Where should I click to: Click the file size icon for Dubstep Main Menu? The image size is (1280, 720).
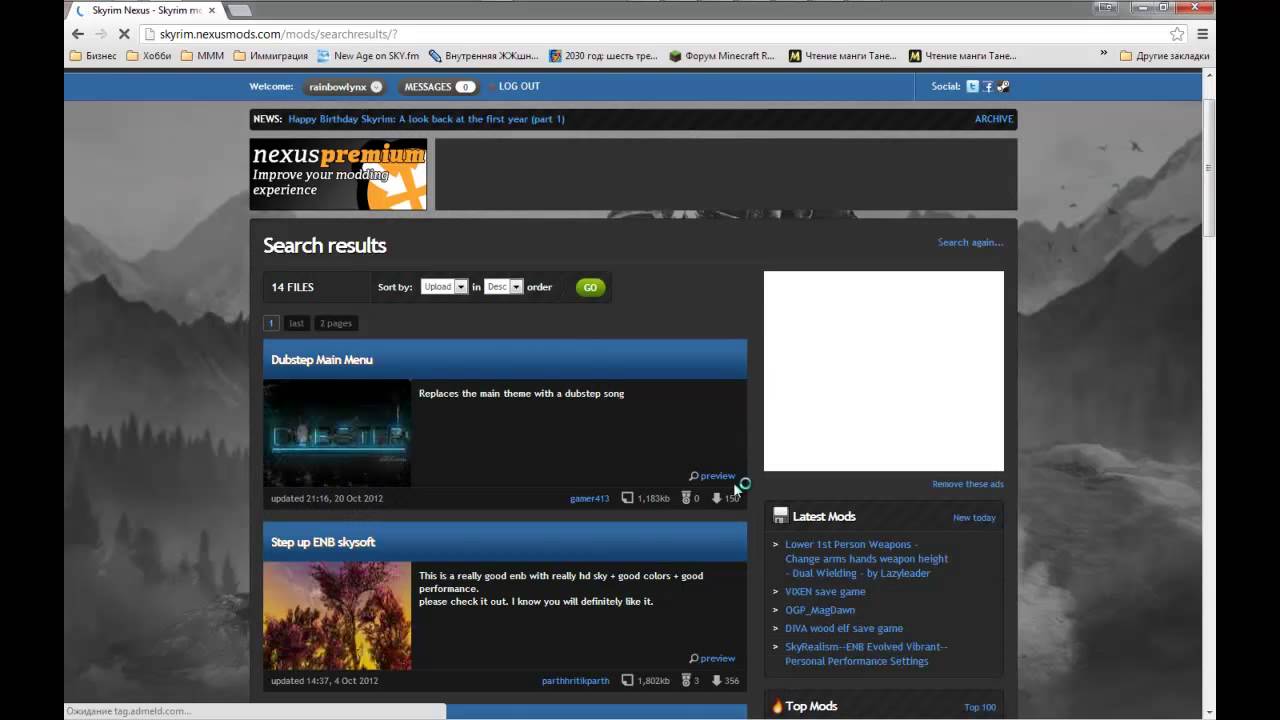[627, 498]
